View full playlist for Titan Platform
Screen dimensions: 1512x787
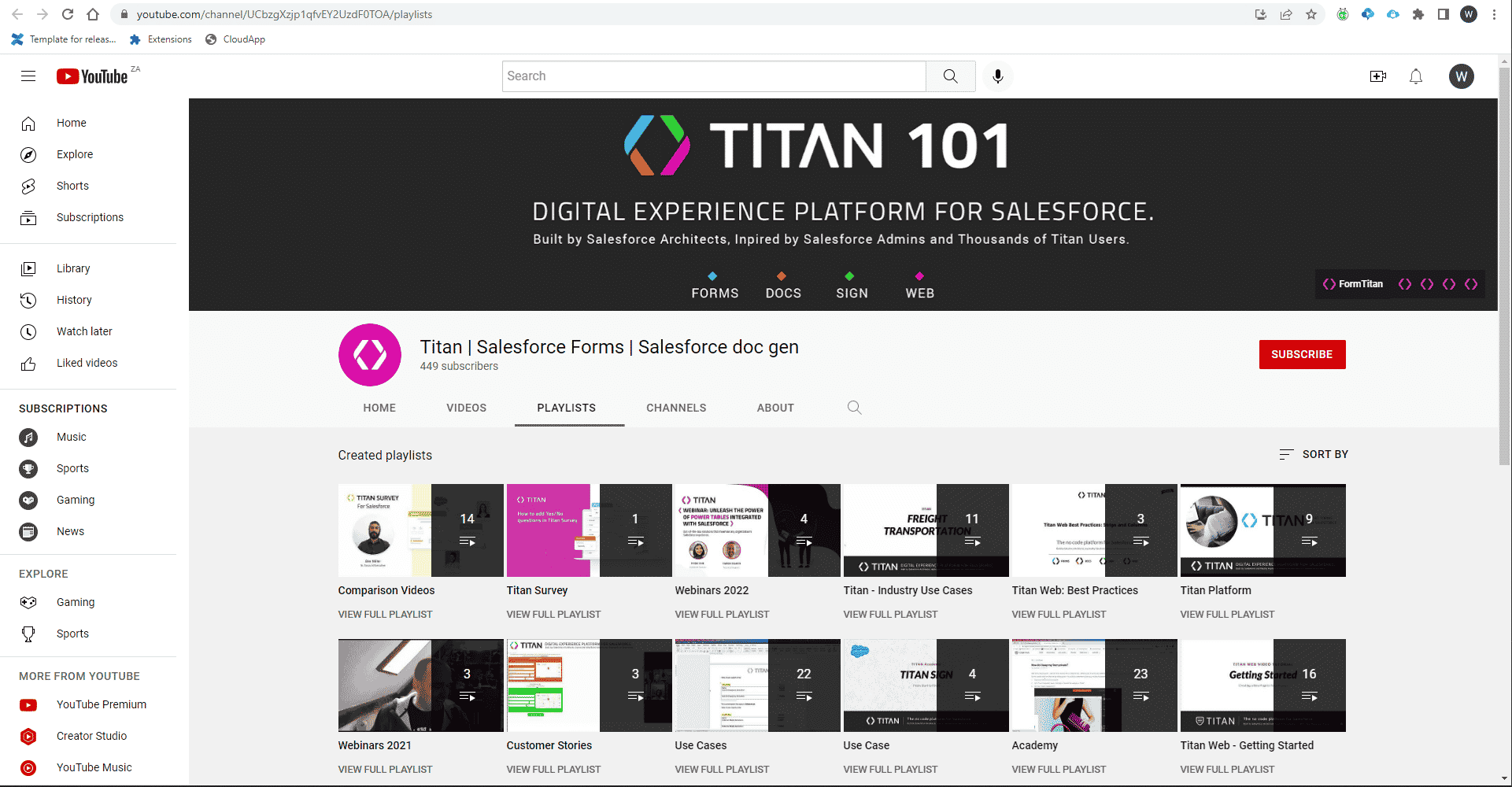tap(1228, 615)
